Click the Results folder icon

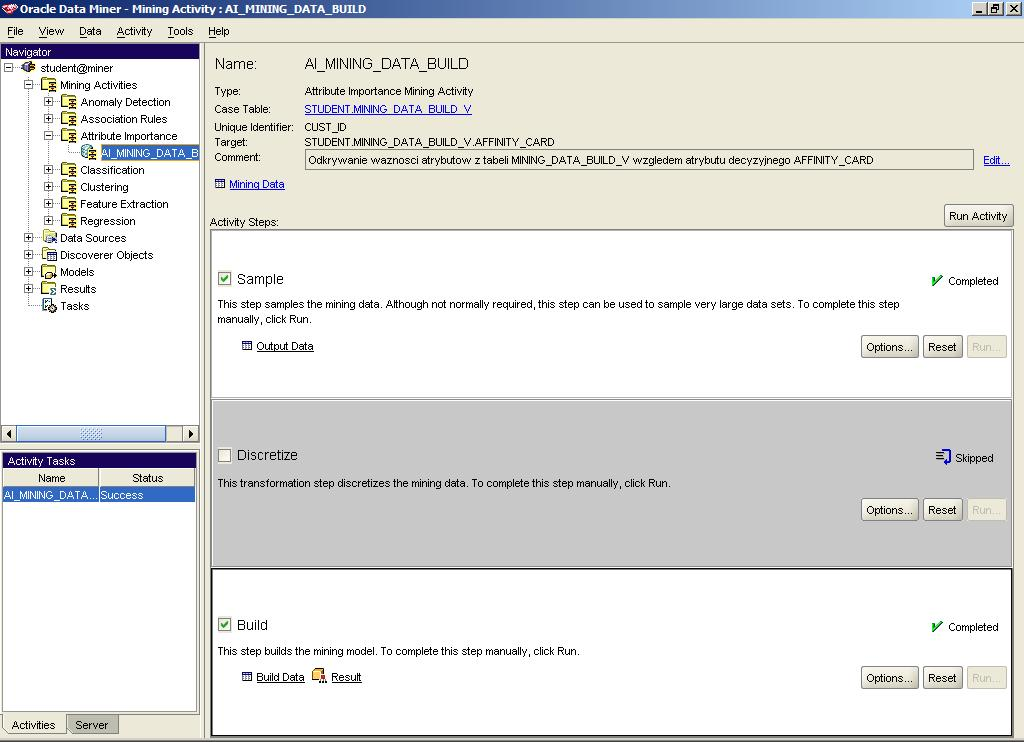(49, 288)
